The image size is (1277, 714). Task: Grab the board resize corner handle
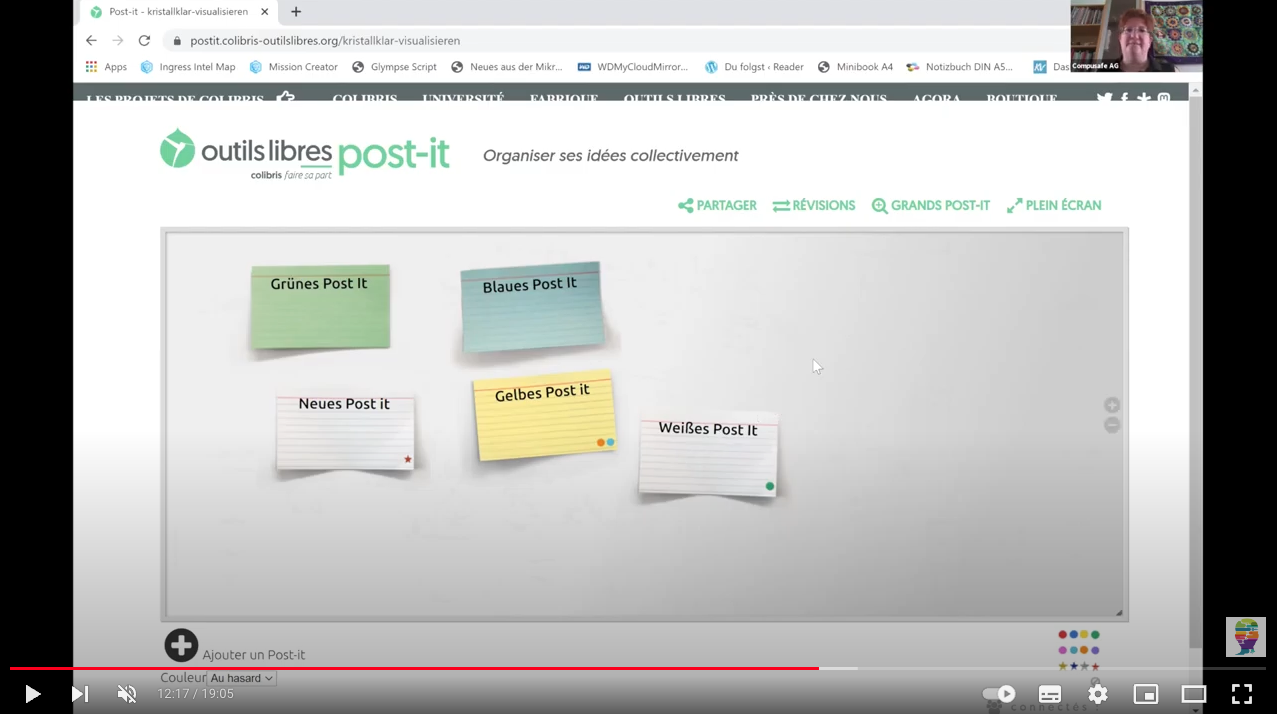tap(1119, 613)
